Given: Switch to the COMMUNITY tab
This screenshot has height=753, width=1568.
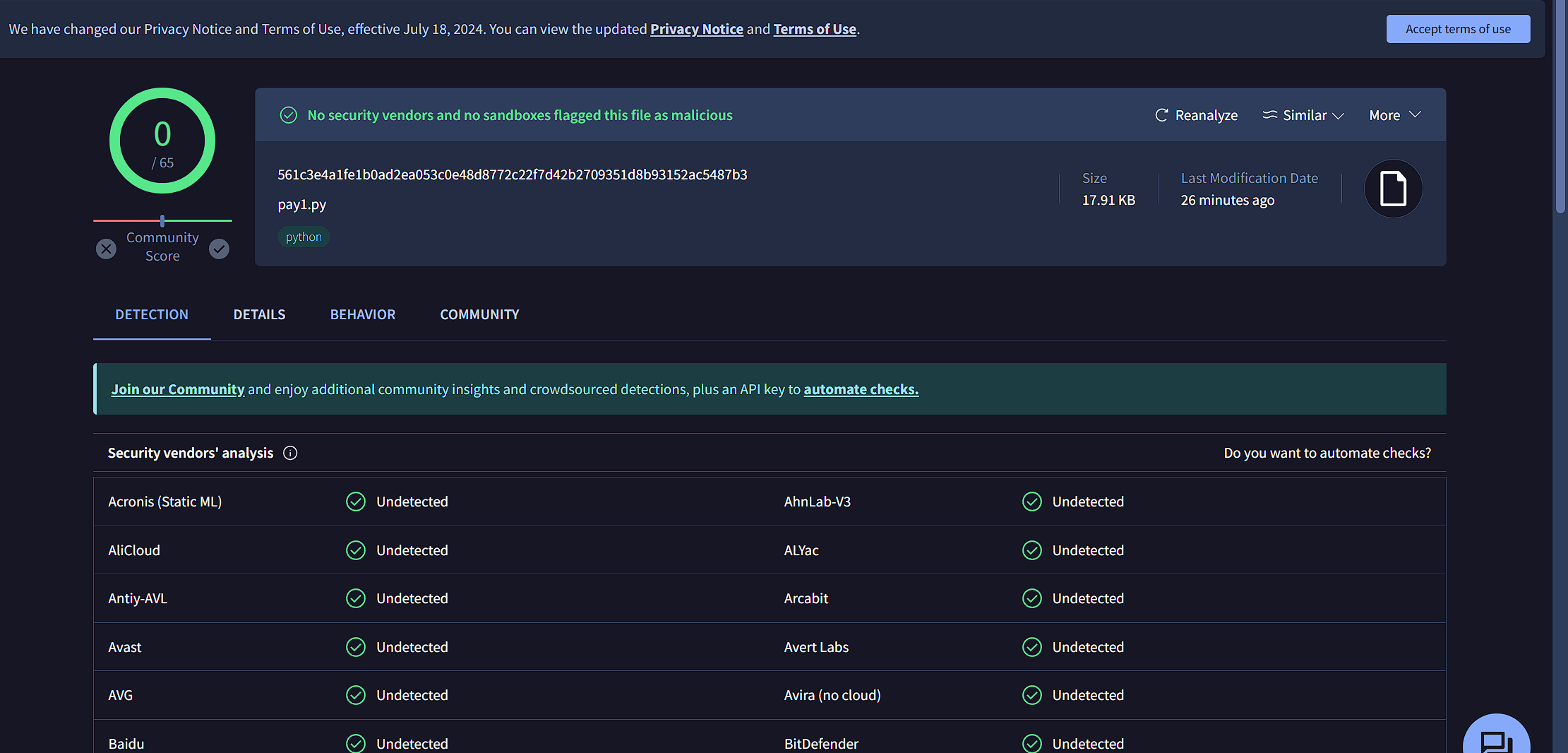Looking at the screenshot, I should click(479, 314).
